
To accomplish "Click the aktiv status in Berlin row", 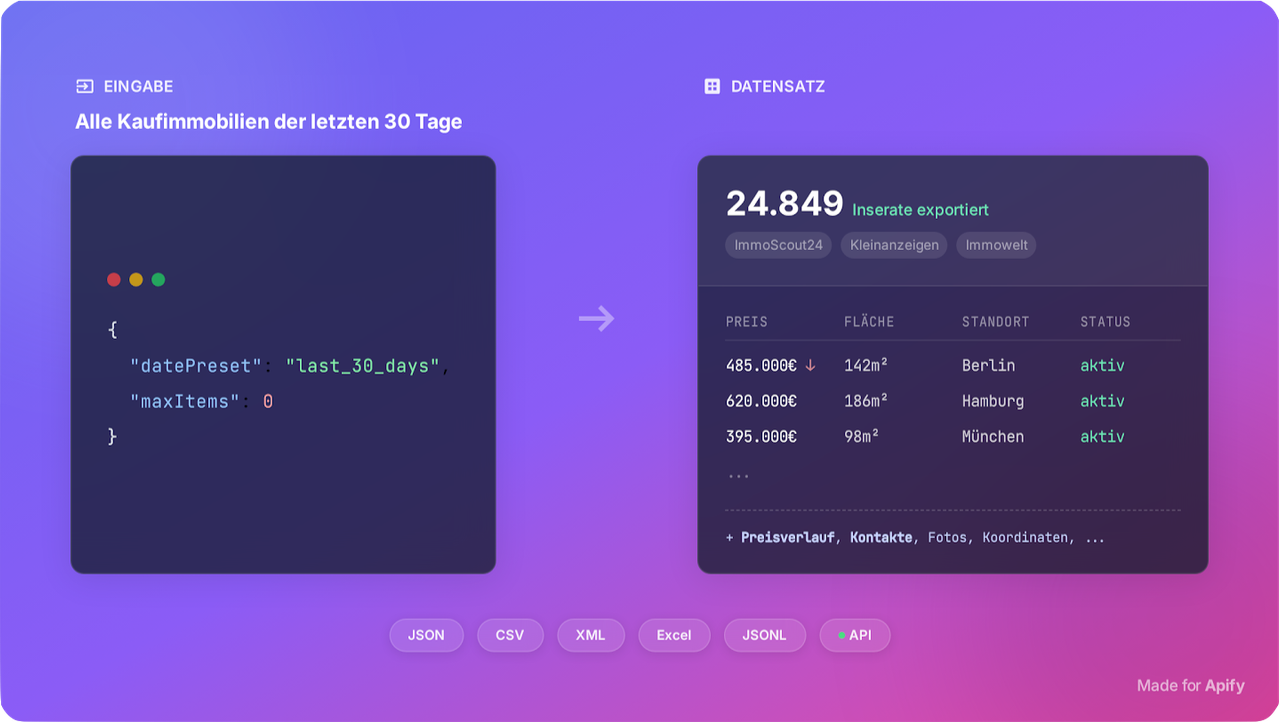I will [x=1102, y=366].
